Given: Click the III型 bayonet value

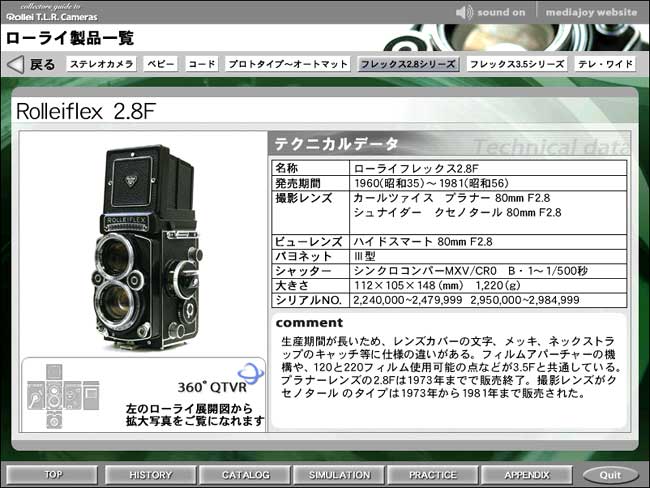Looking at the screenshot, I should (x=365, y=256).
